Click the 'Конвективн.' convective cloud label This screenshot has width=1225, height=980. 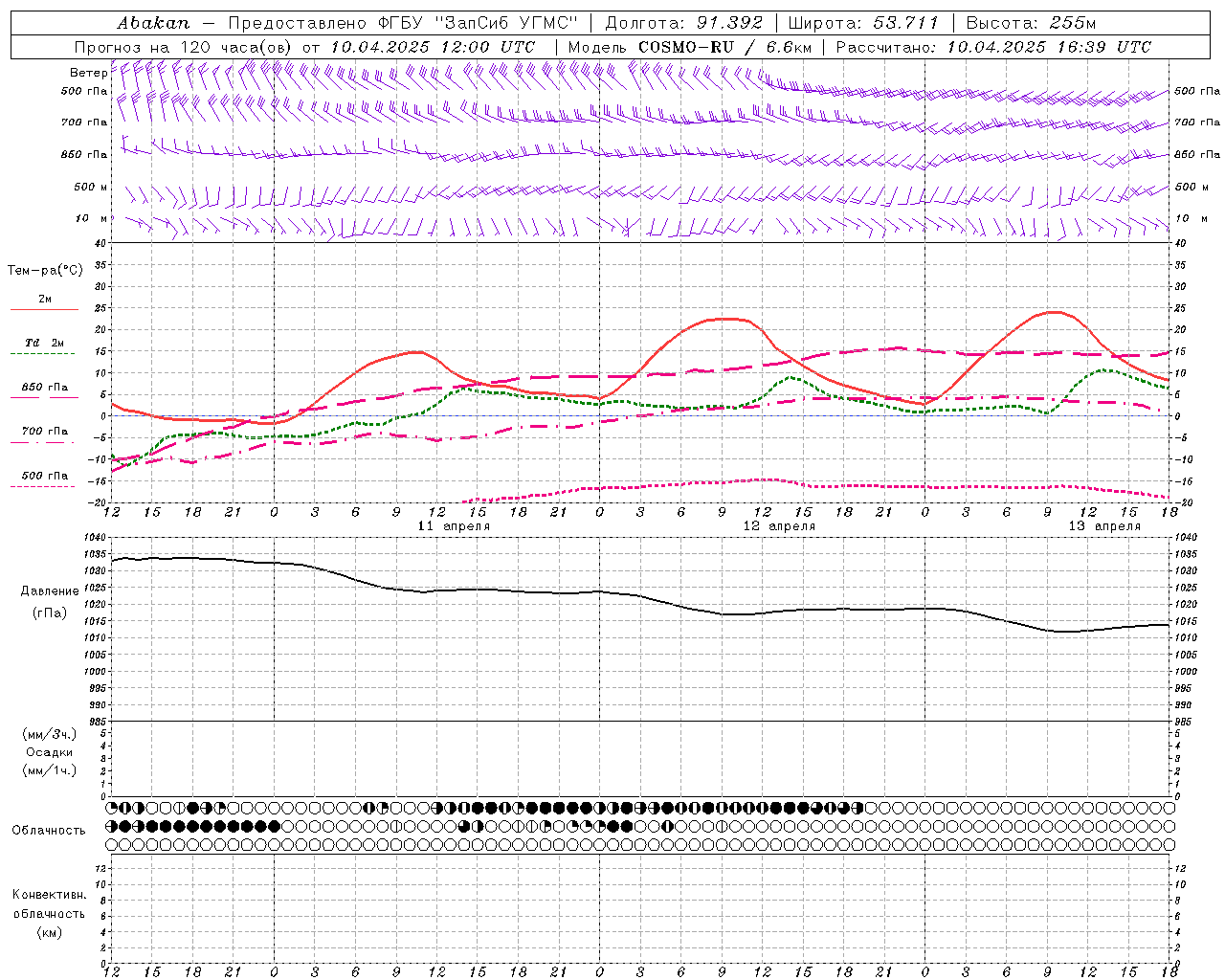(49, 895)
